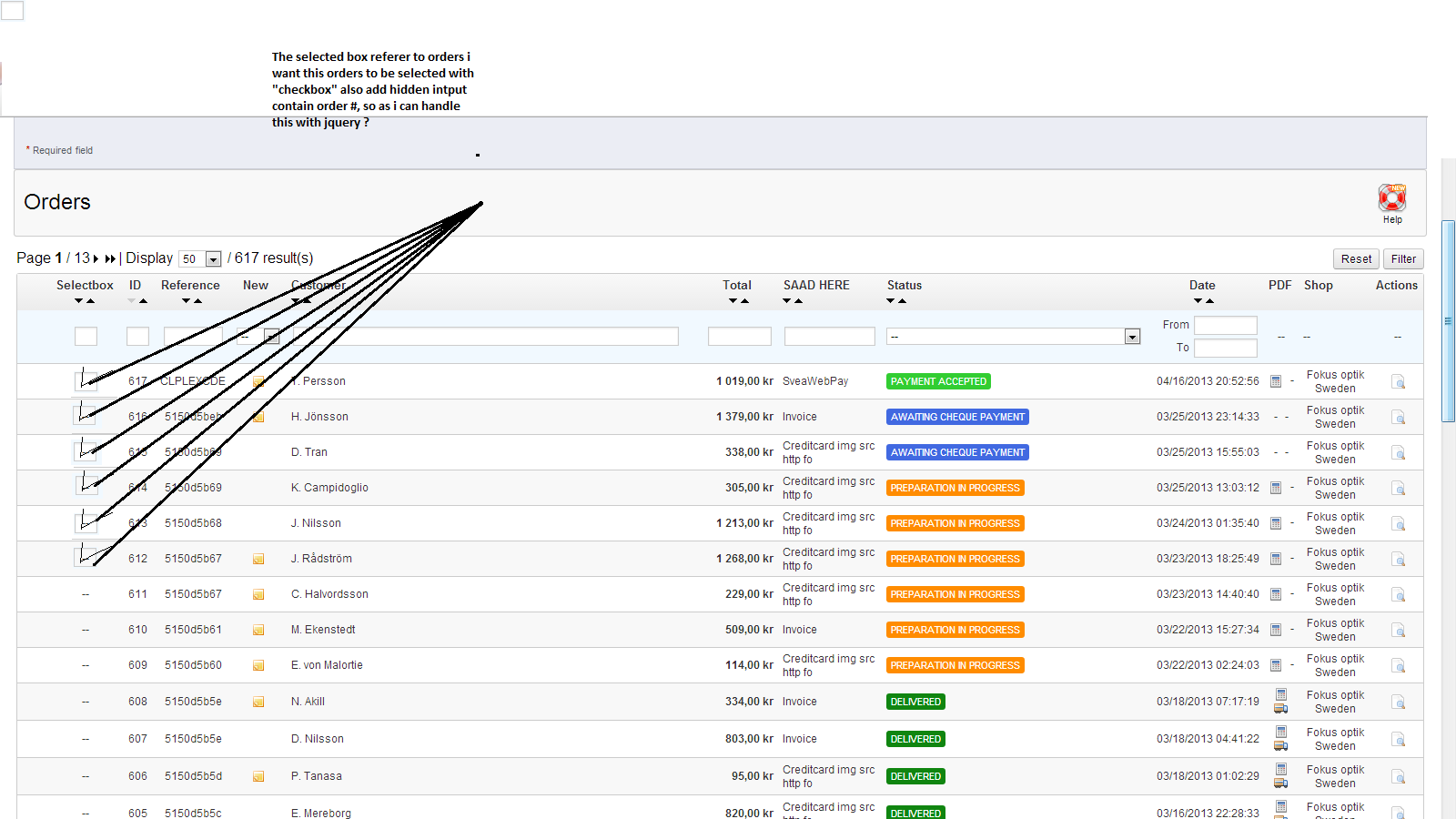
Task: Tick the selectbox for order 614
Action: (86, 486)
